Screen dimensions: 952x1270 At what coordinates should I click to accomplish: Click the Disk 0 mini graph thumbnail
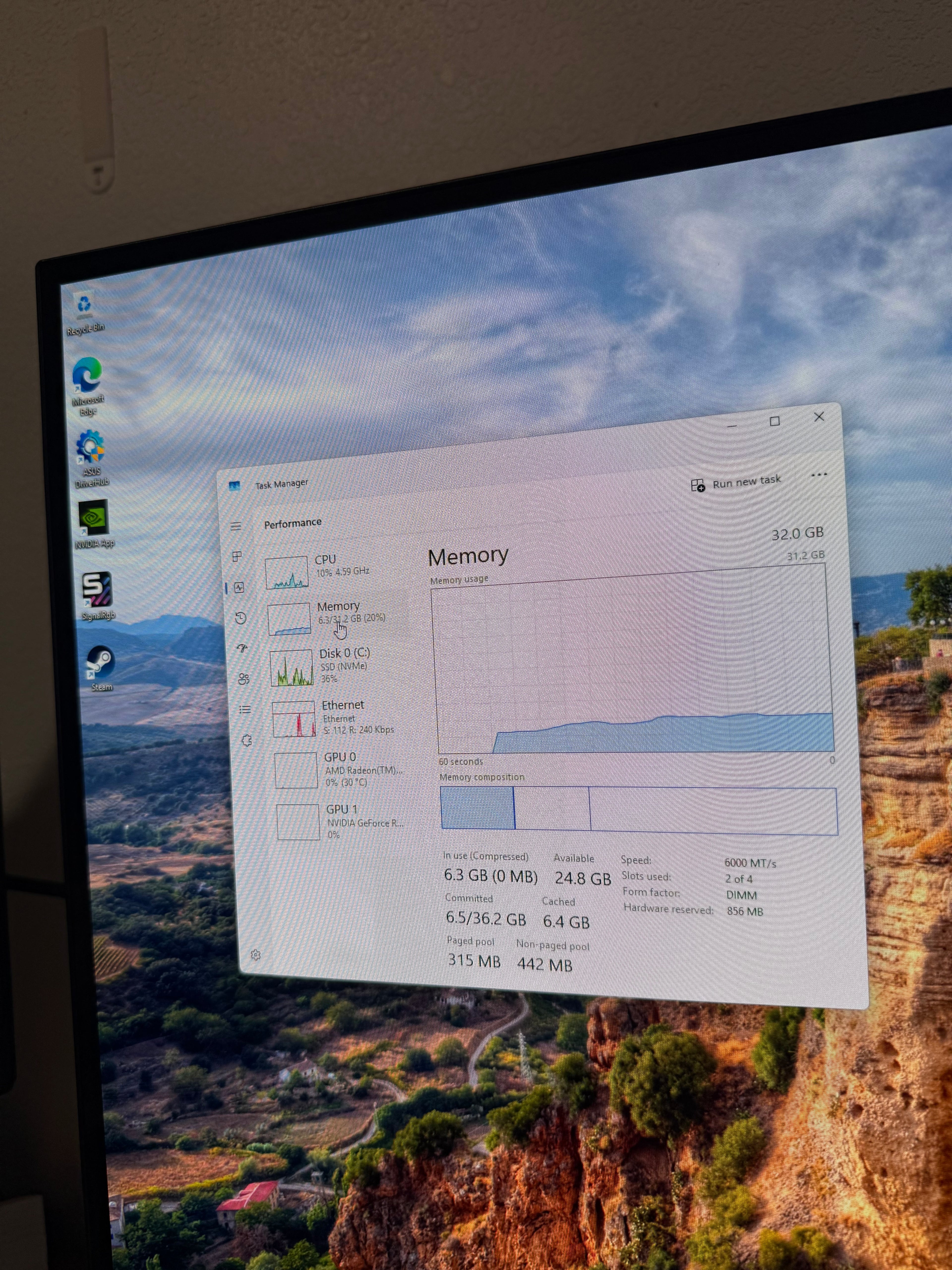click(x=292, y=668)
